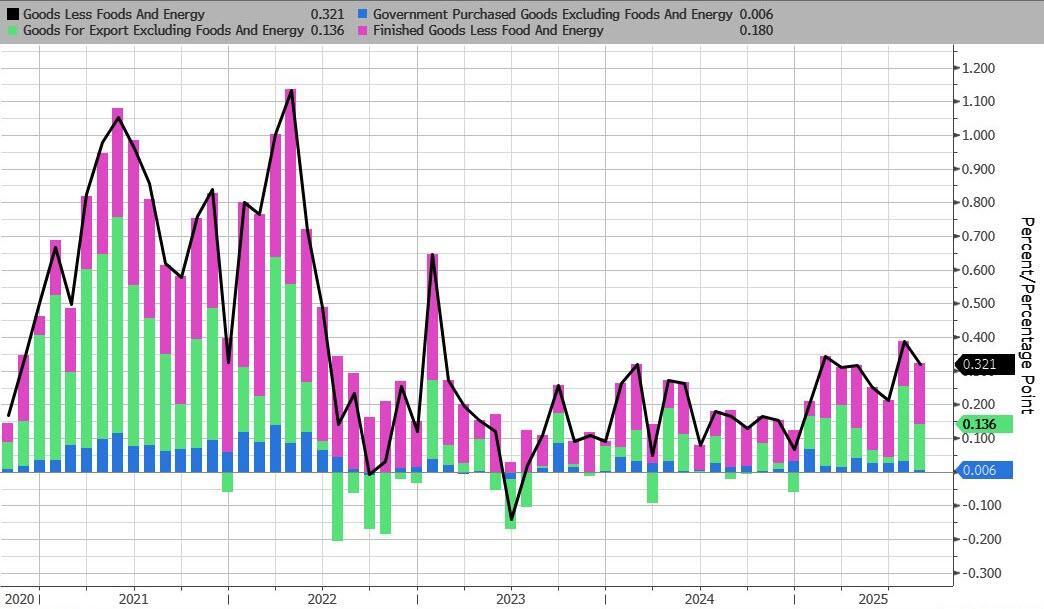Image resolution: width=1044 pixels, height=609 pixels.
Task: Click the 2025 year label on the x-axis
Action: [x=873, y=599]
